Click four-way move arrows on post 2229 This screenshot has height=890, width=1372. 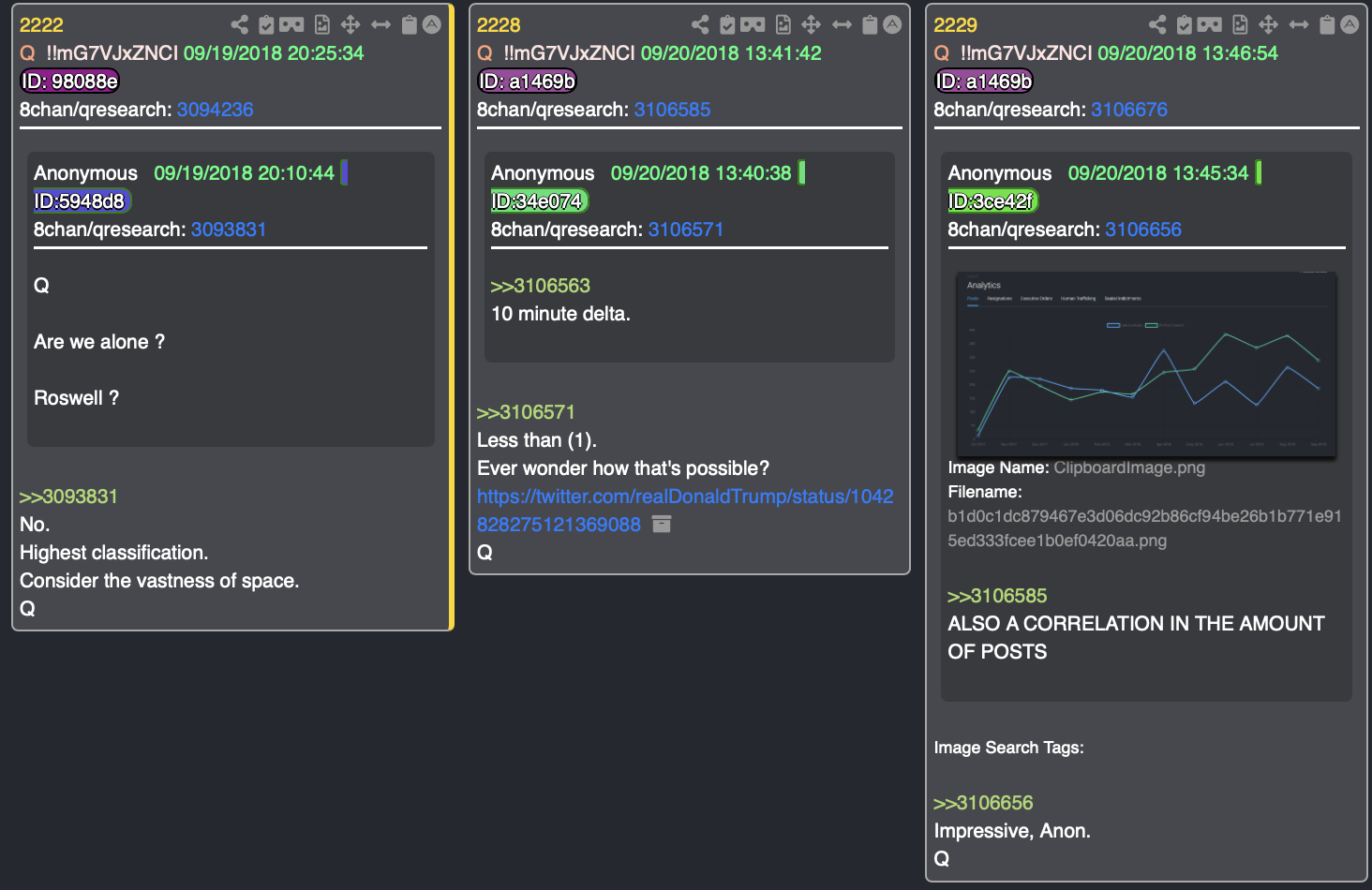point(1269,24)
